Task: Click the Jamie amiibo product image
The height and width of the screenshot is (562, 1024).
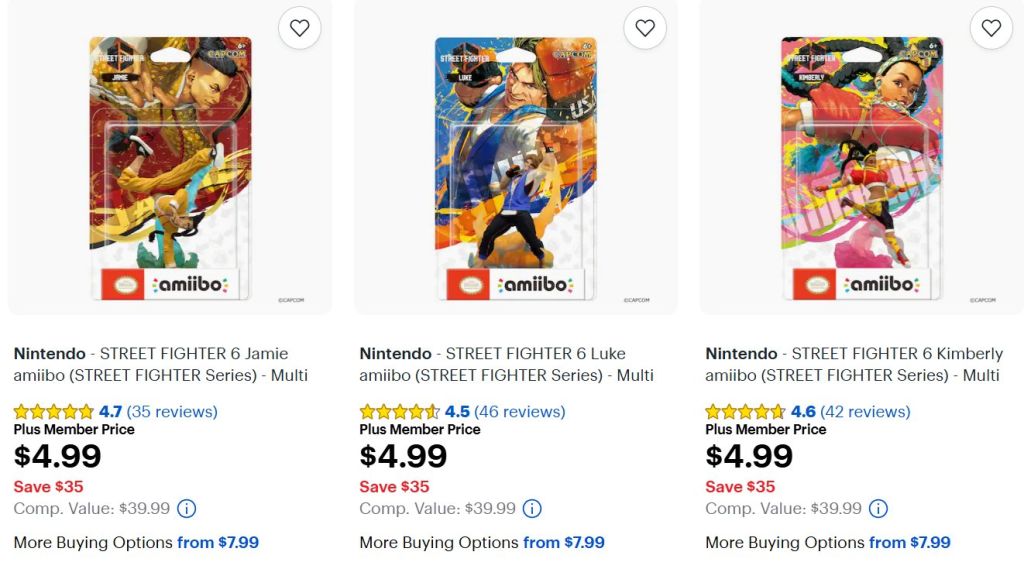Action: pos(170,168)
